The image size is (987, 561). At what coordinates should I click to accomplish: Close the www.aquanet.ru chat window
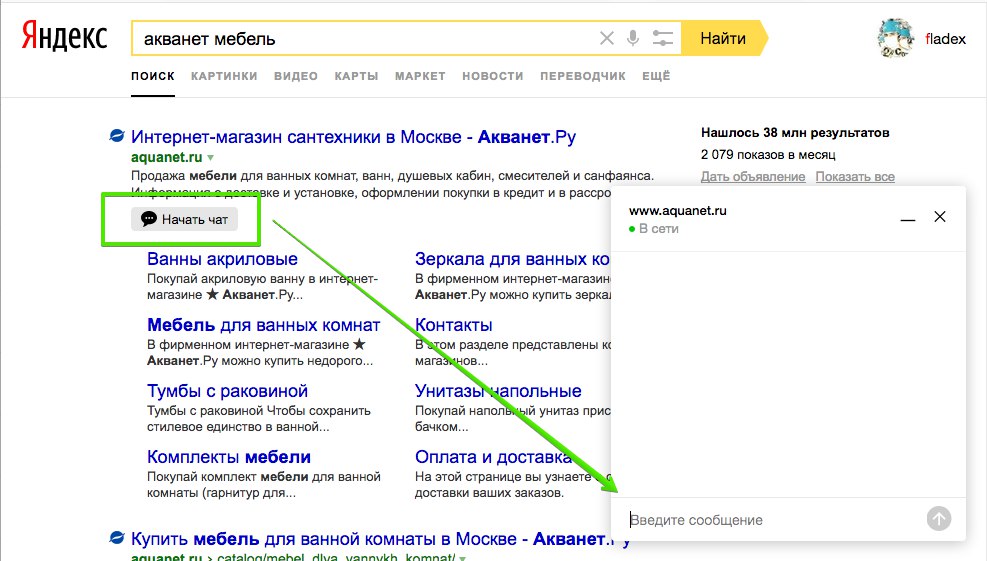coord(940,217)
